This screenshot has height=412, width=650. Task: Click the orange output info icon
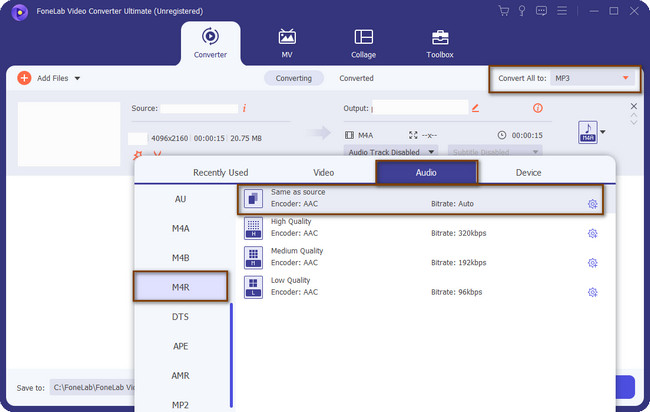(538, 108)
